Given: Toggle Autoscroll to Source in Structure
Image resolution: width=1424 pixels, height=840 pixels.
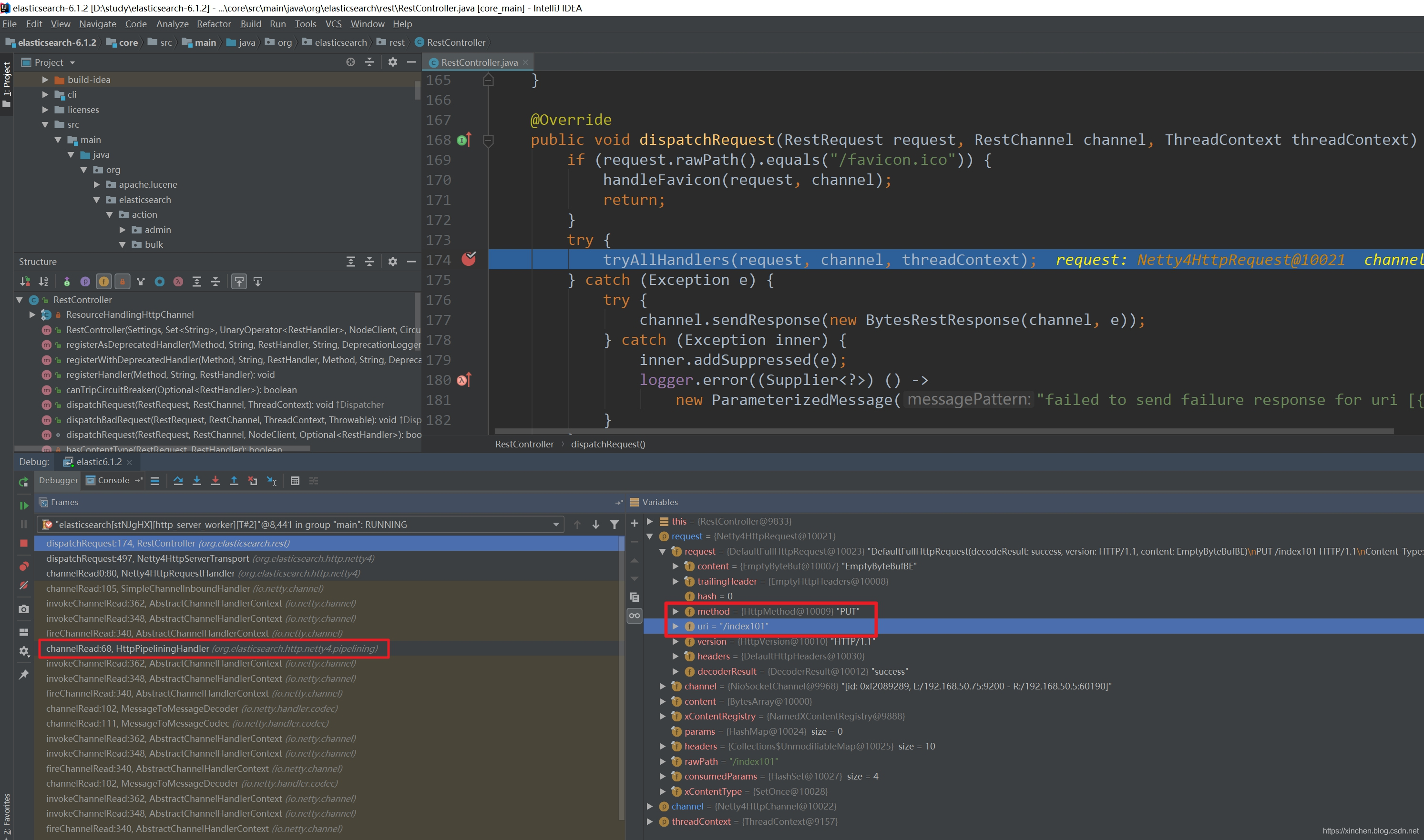Looking at the screenshot, I should click(239, 281).
